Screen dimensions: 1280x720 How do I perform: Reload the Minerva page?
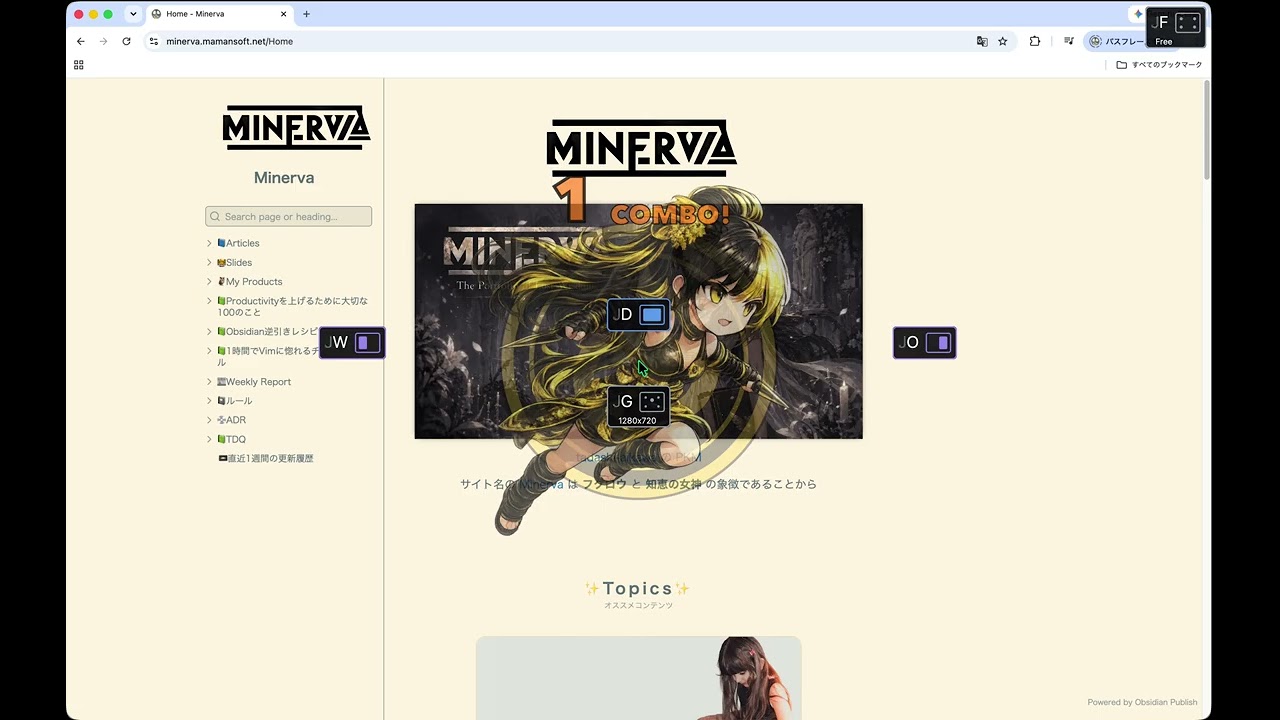pyautogui.click(x=126, y=41)
